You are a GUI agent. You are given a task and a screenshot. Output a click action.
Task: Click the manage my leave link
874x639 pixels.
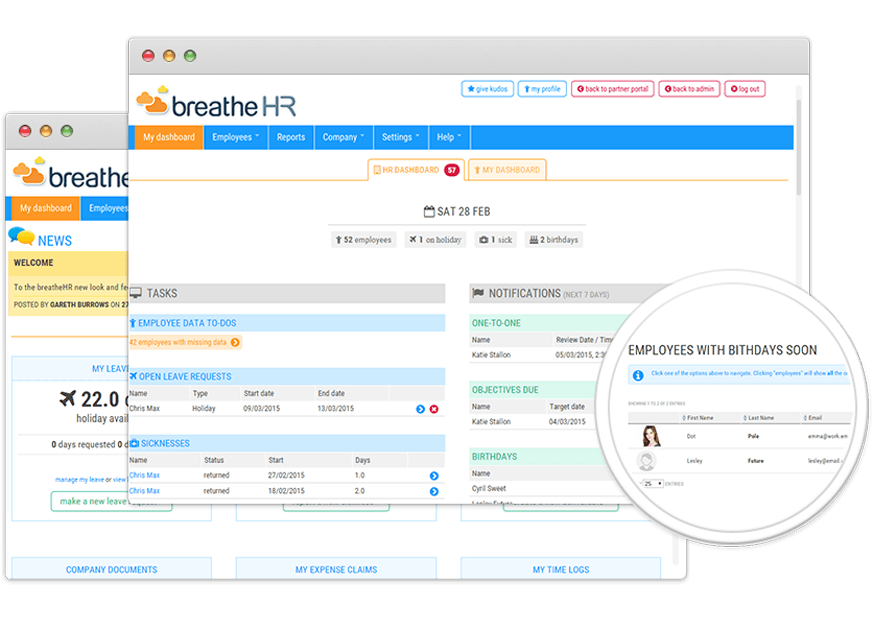(x=80, y=480)
